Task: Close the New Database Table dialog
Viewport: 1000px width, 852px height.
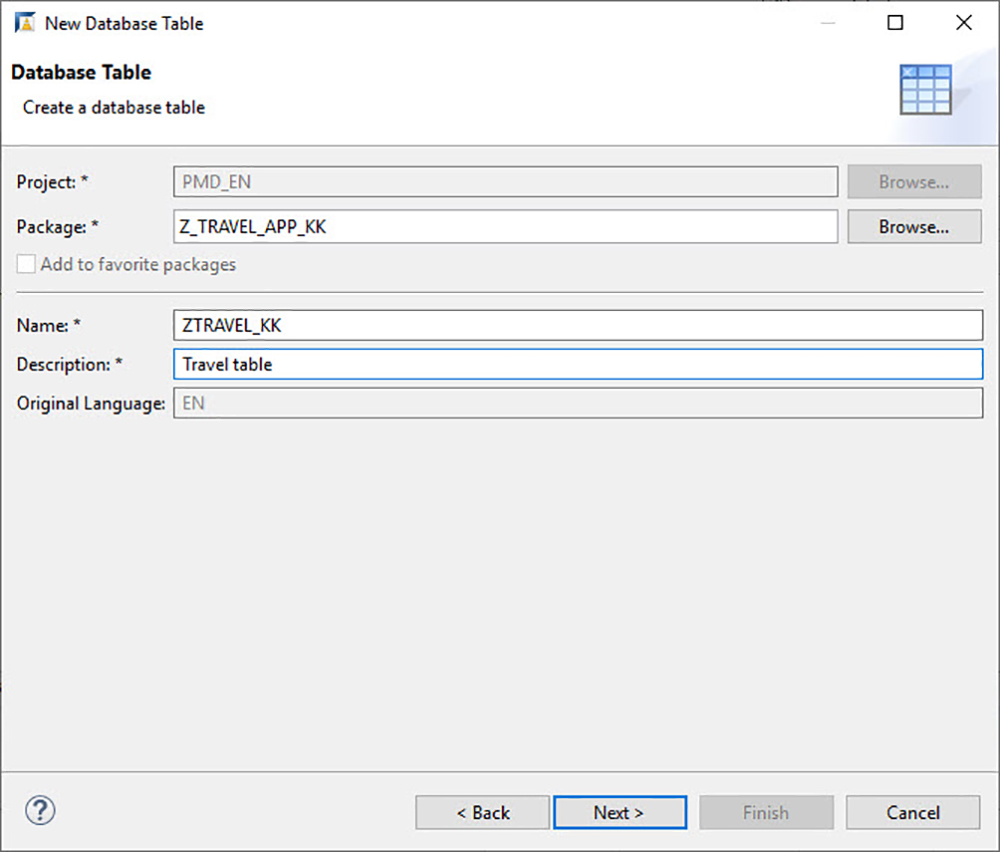Action: pos(963,22)
